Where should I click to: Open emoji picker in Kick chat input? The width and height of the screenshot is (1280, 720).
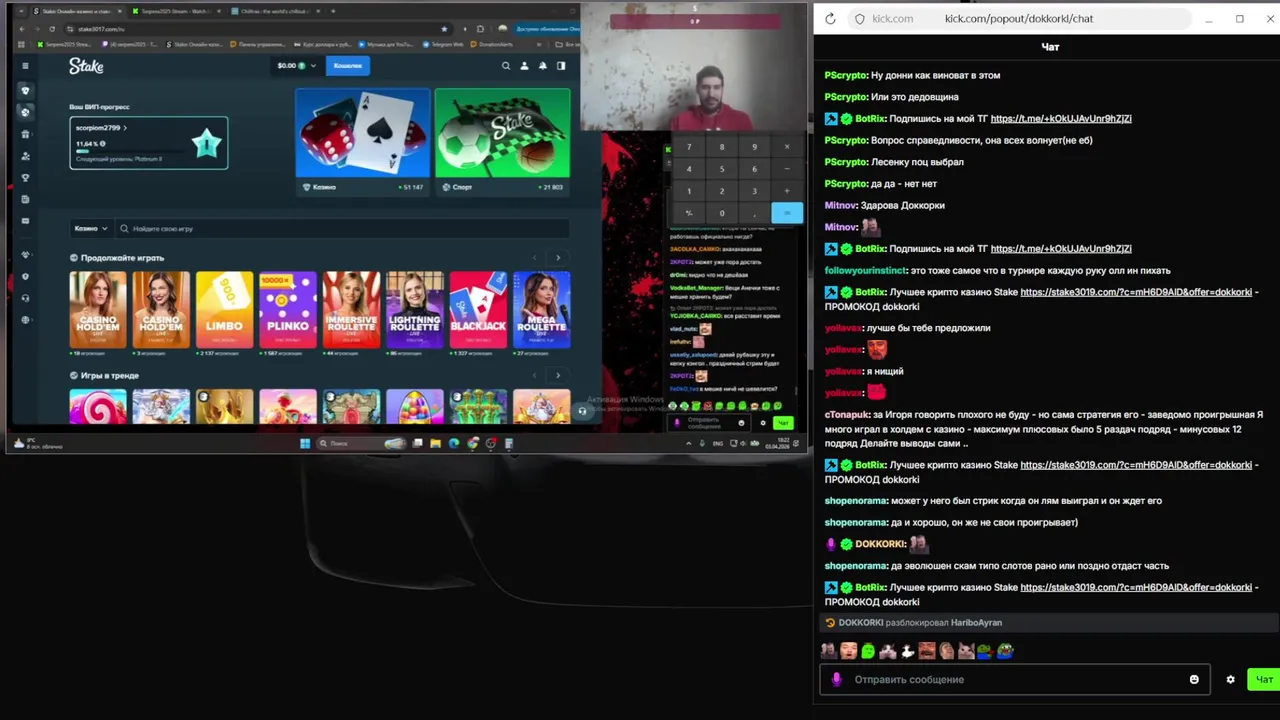pos(1194,680)
